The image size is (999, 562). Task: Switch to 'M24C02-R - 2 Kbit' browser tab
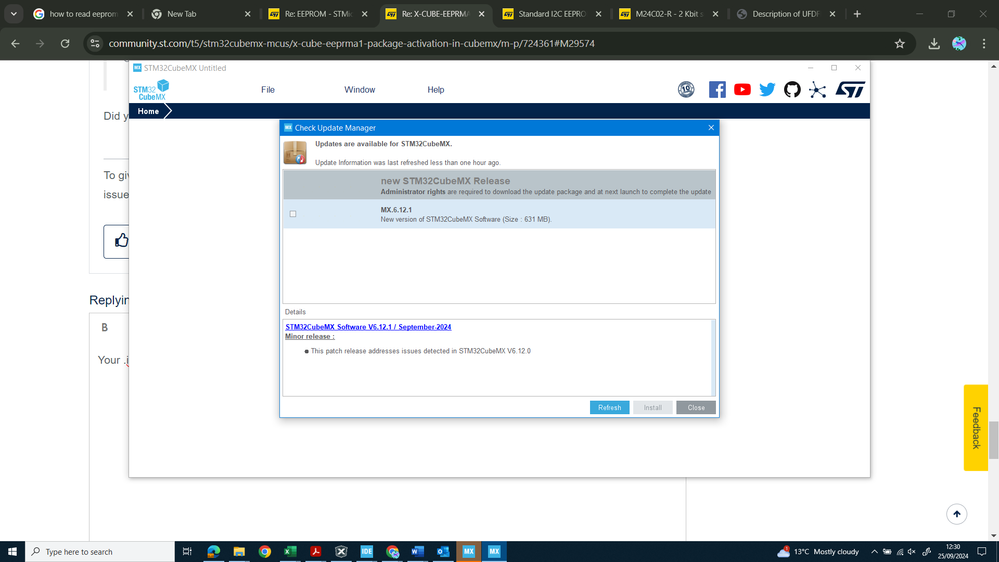click(669, 14)
